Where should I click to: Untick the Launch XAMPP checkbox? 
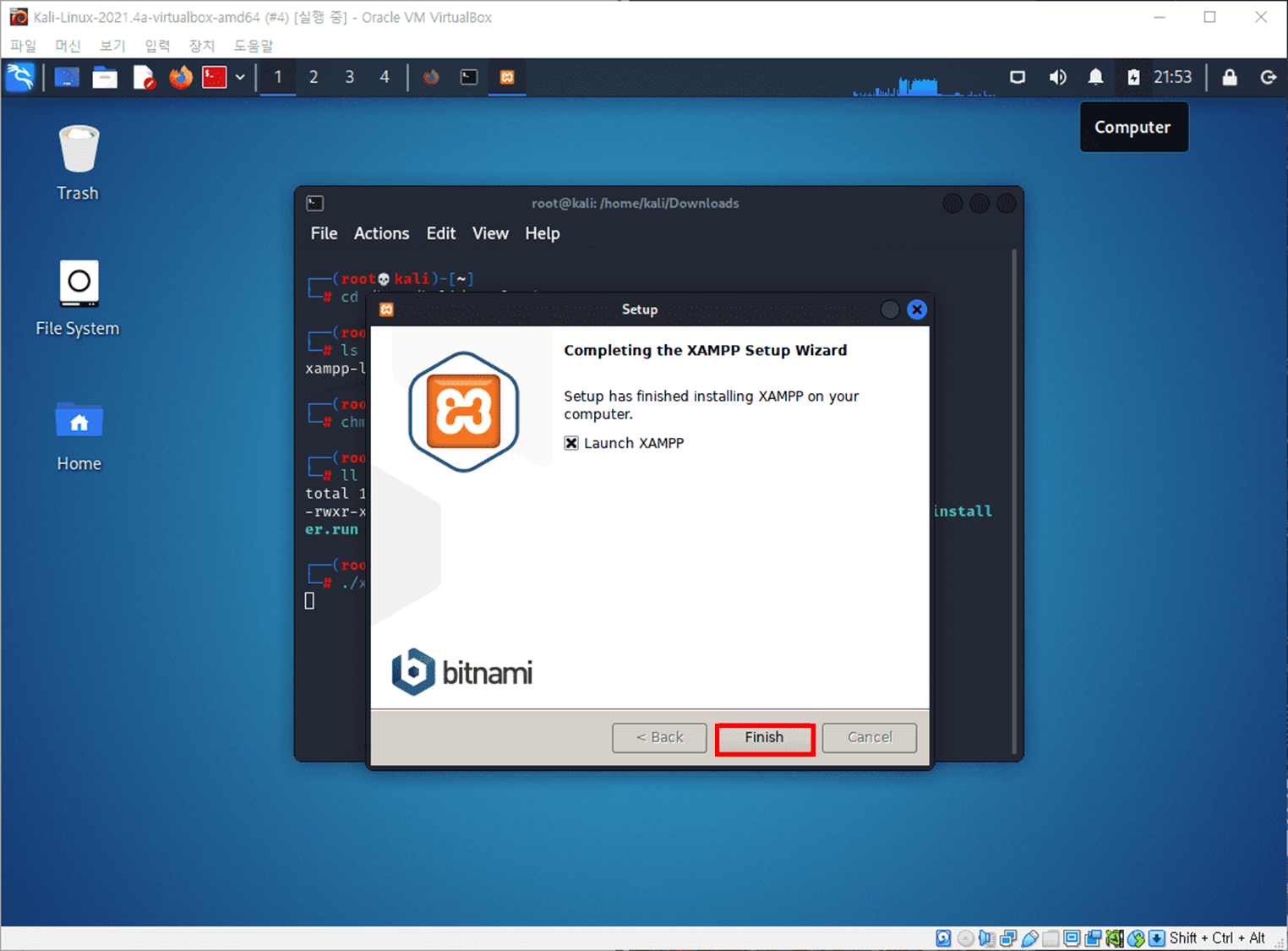[x=571, y=442]
